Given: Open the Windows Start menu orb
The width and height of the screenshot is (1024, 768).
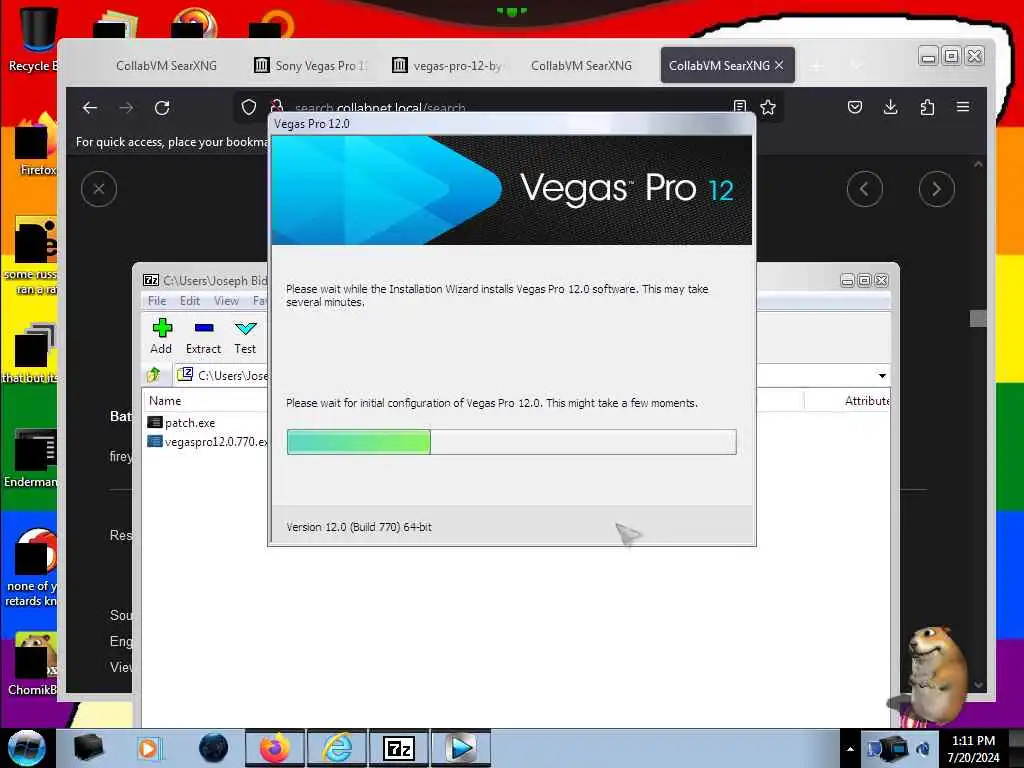Looking at the screenshot, I should tap(26, 748).
